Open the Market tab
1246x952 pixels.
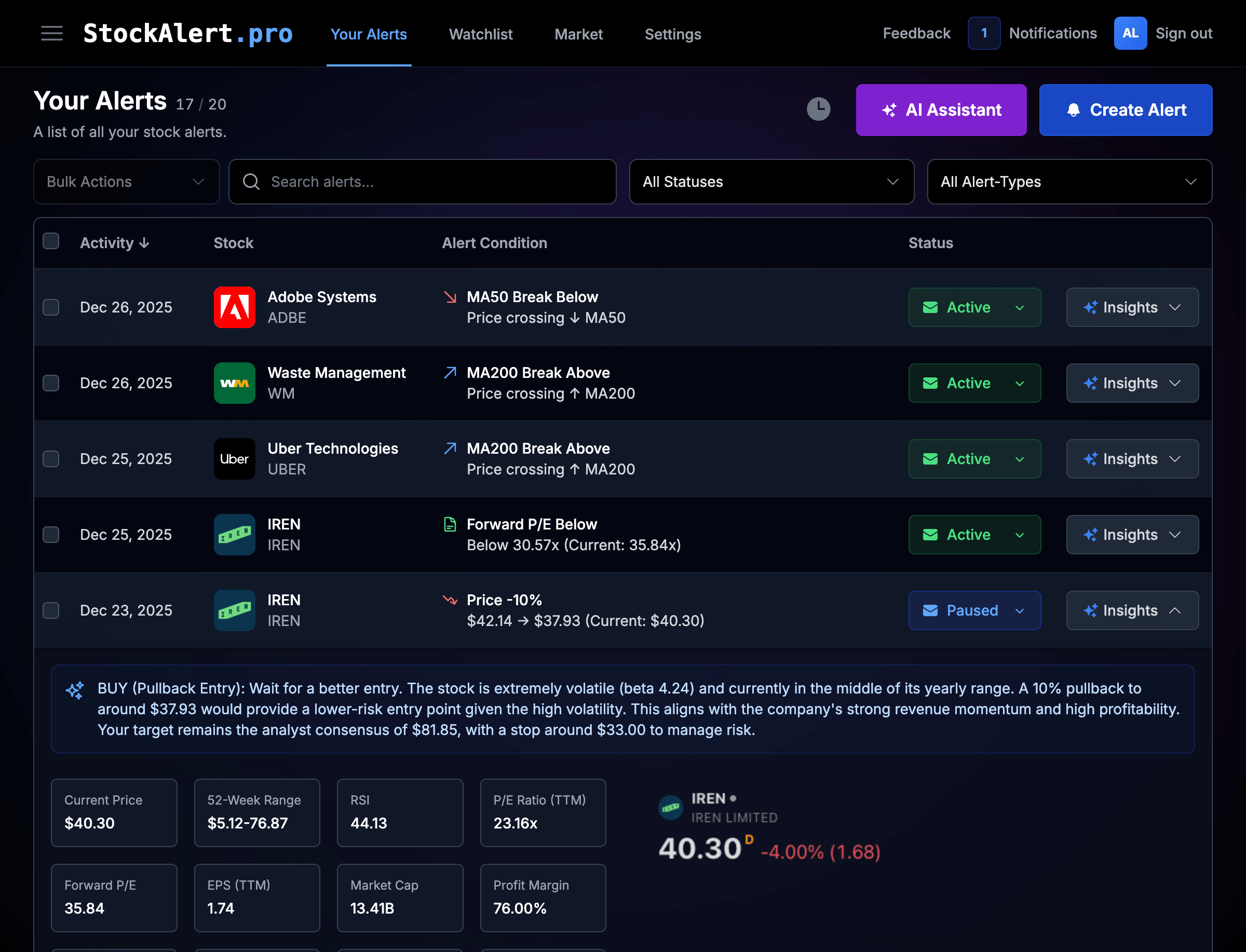point(578,35)
